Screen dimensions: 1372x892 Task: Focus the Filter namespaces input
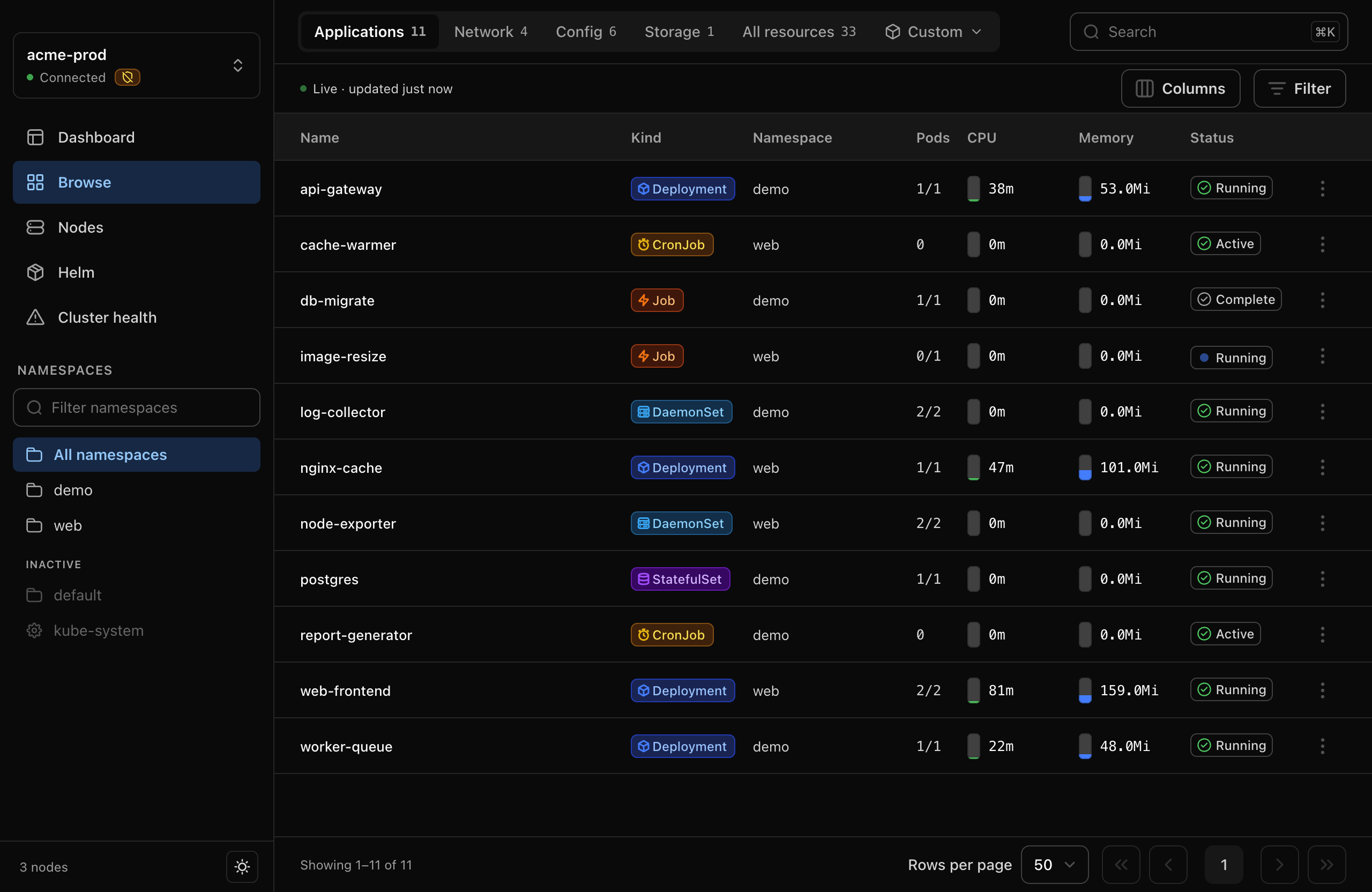(x=137, y=407)
